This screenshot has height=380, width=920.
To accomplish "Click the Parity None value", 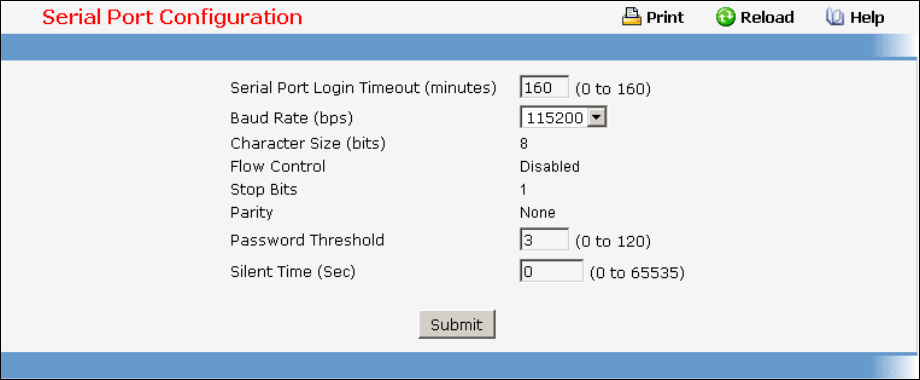I will pyautogui.click(x=537, y=212).
